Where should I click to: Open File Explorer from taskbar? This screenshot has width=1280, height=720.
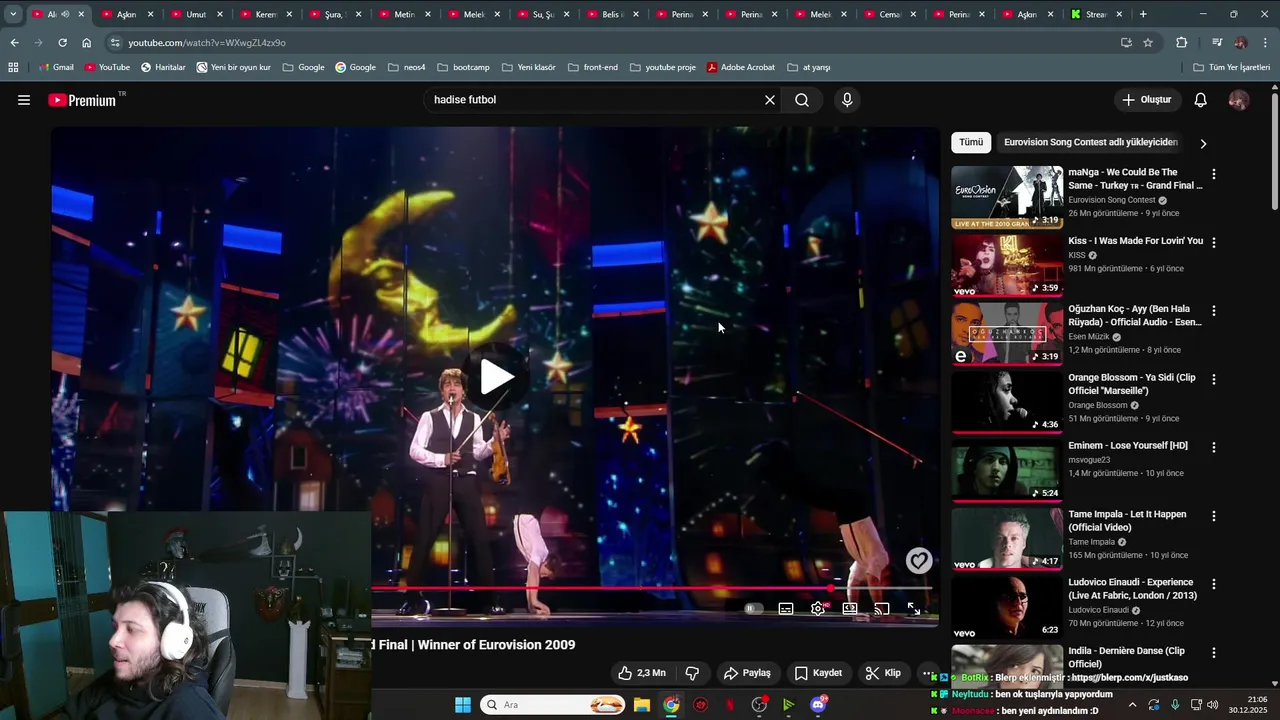pos(642,705)
